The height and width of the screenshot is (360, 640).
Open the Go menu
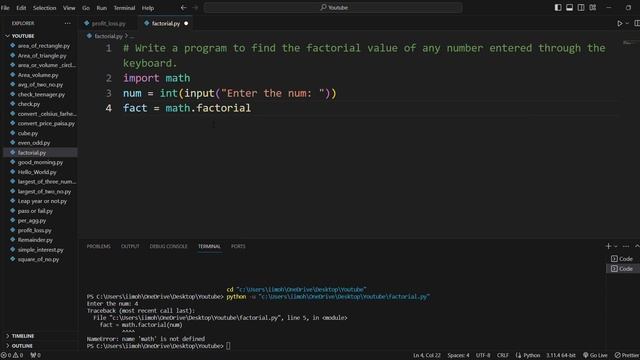86,8
